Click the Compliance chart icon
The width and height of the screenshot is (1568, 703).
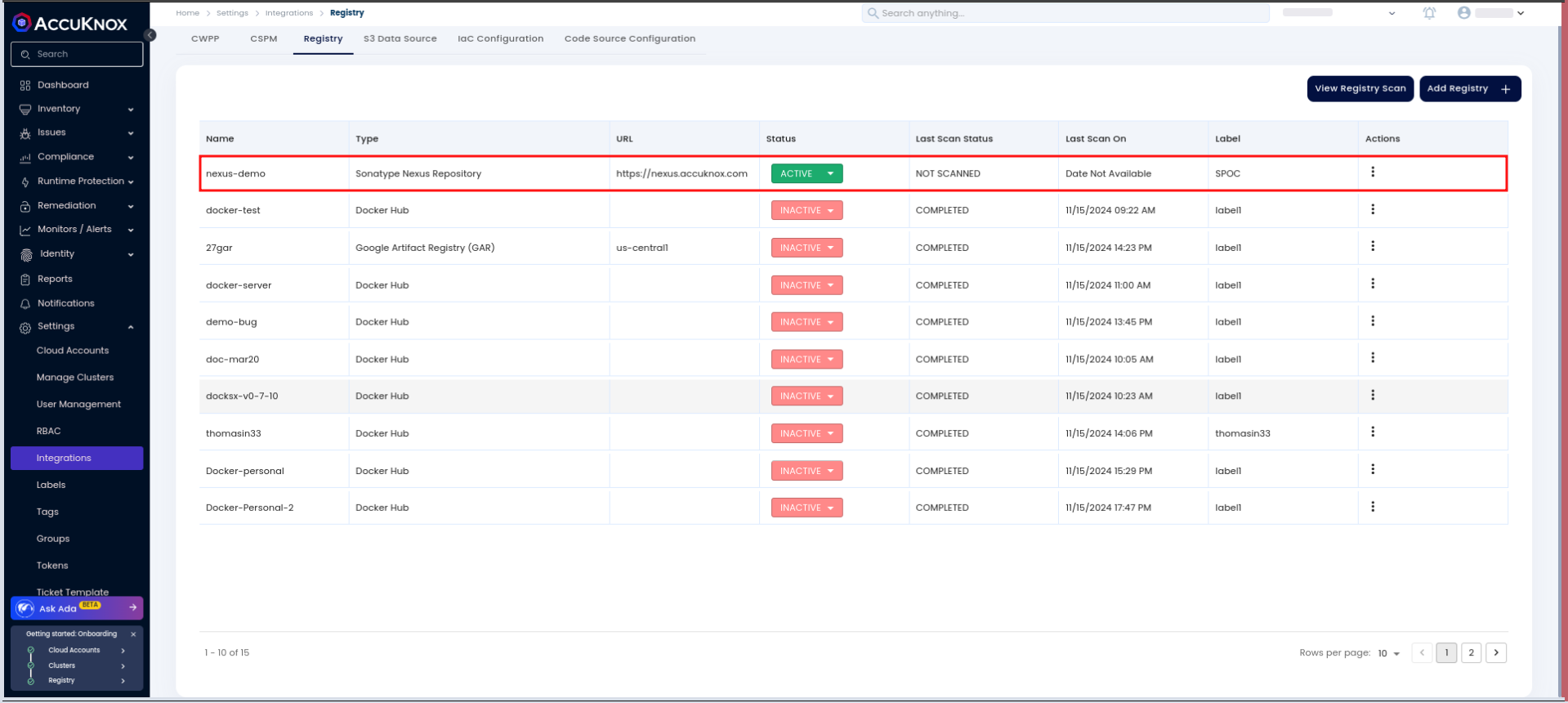click(25, 157)
